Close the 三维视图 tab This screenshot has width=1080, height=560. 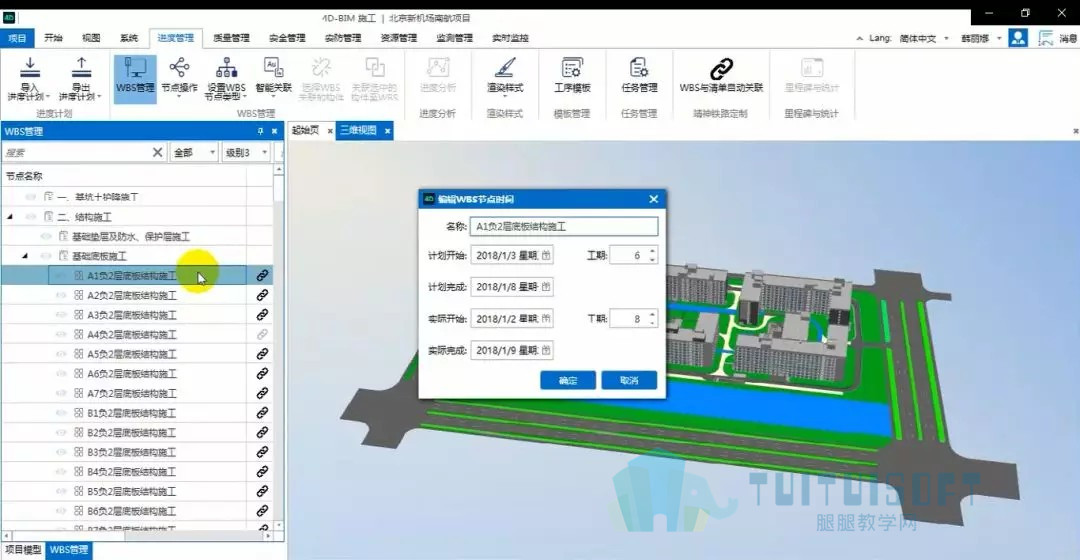[x=387, y=131]
